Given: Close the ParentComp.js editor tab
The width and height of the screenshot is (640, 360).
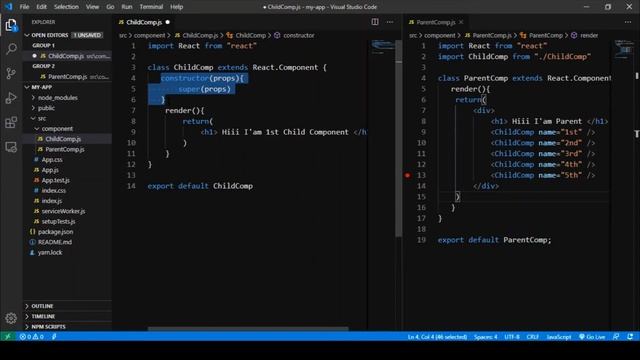Looking at the screenshot, I should pos(461,22).
